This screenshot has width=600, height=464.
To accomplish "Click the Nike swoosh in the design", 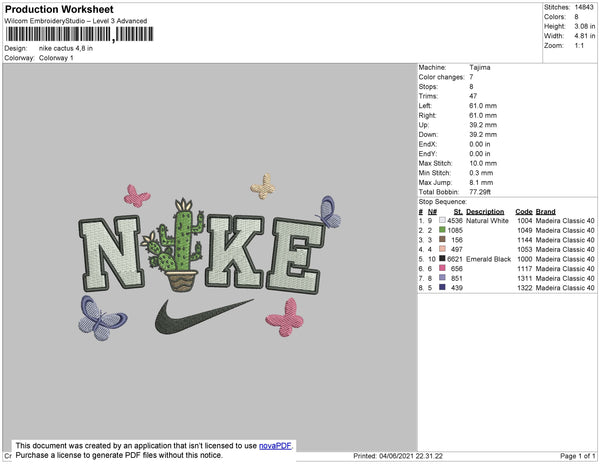I will pos(204,316).
